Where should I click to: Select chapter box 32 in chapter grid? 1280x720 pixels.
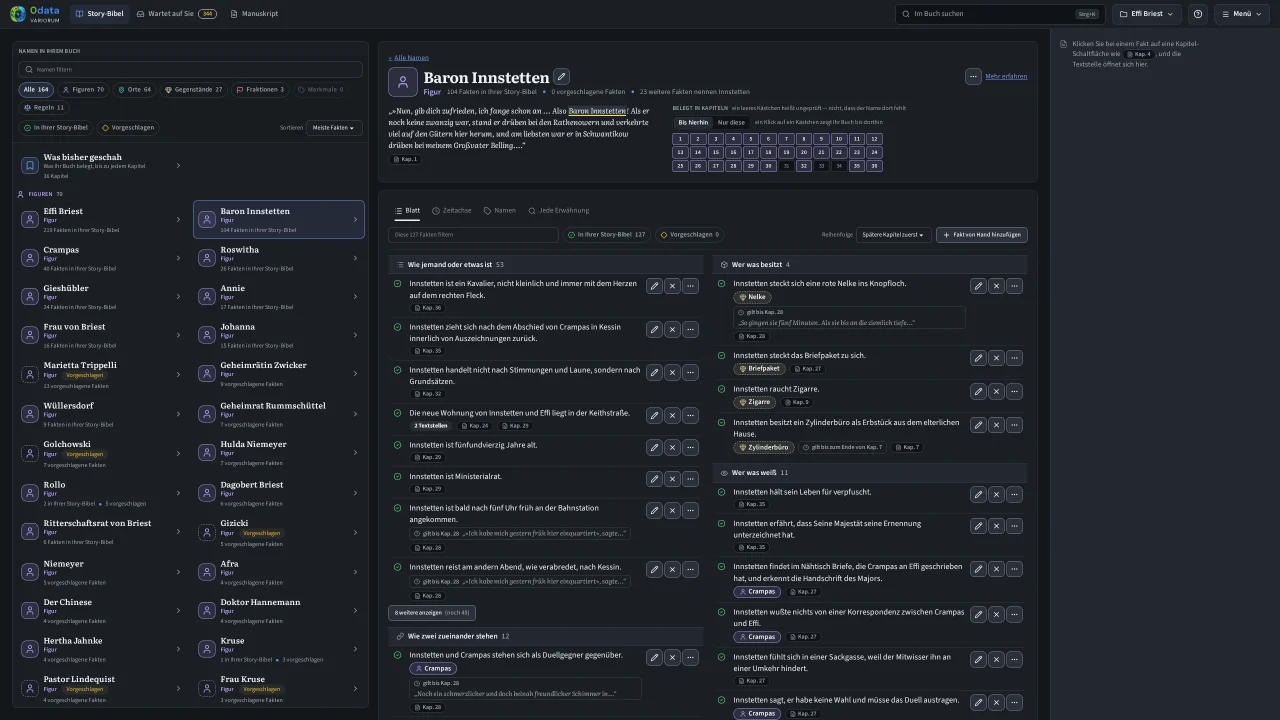tap(804, 166)
